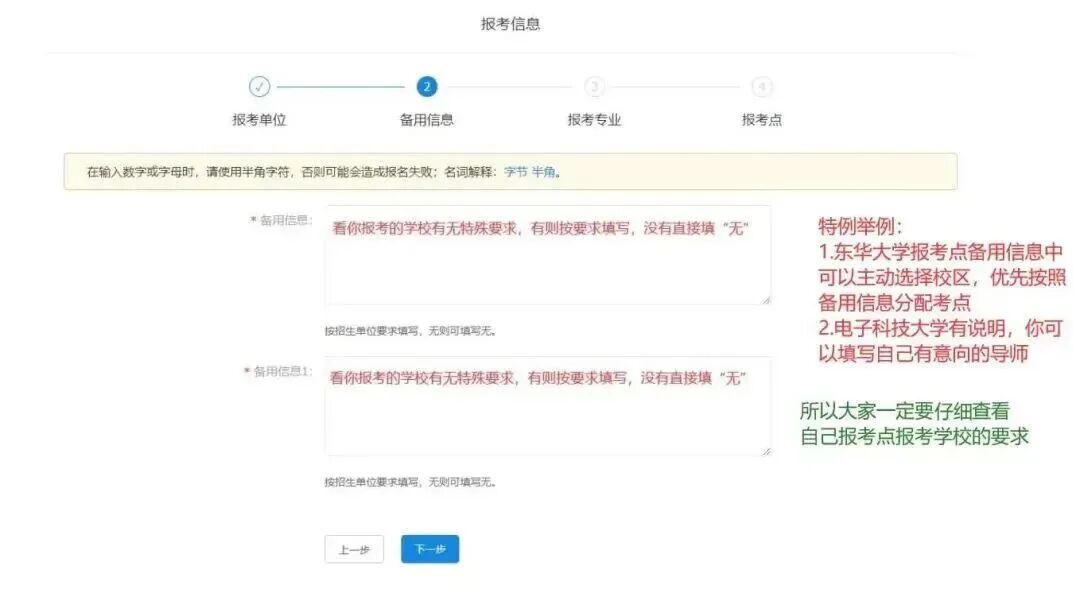Click the 上一步 button
The width and height of the screenshot is (1080, 593).
[355, 548]
